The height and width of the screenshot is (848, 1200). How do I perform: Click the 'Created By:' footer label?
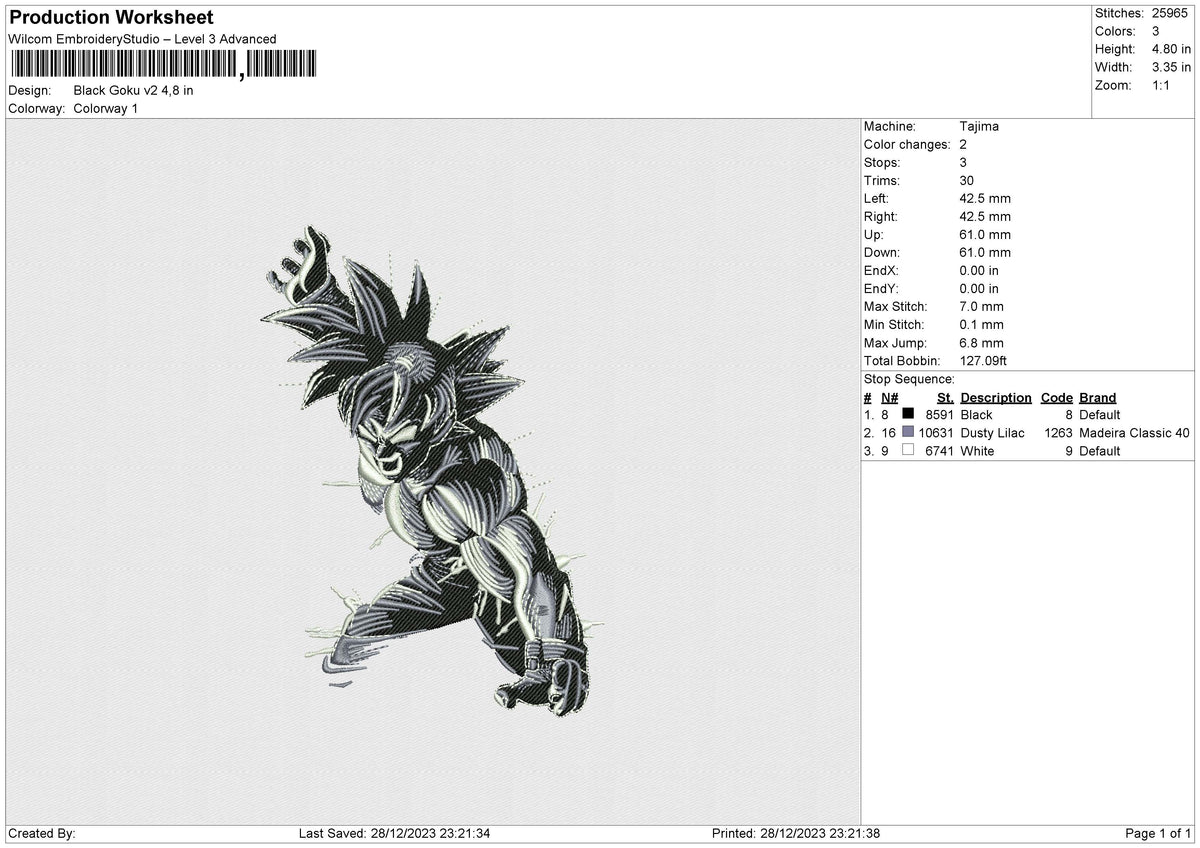pyautogui.click(x=41, y=833)
